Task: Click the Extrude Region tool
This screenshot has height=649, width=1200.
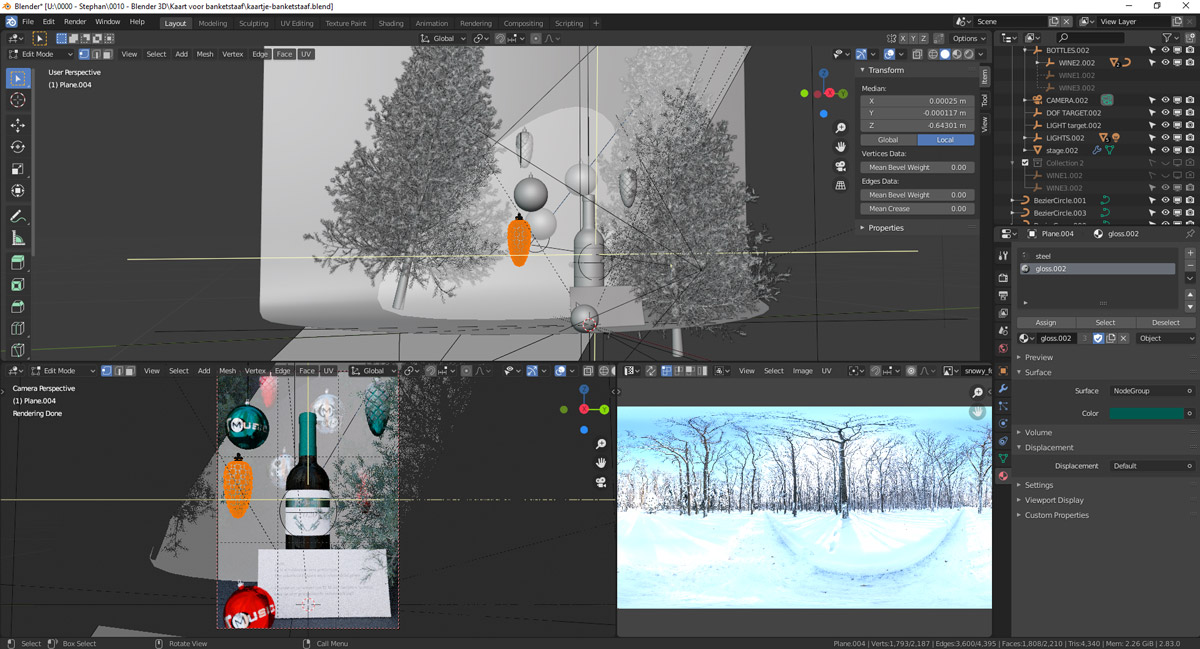Action: click(18, 263)
